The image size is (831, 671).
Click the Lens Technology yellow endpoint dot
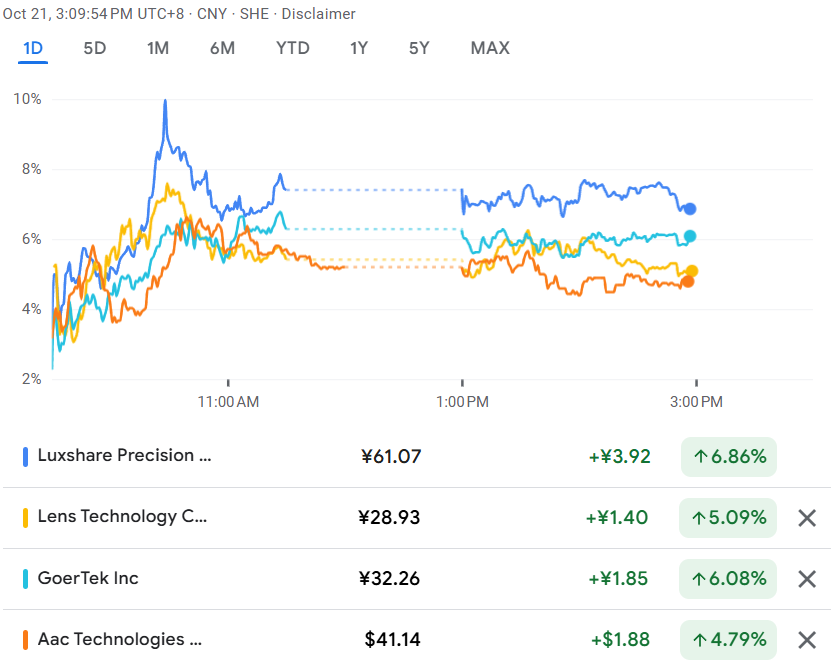691,271
